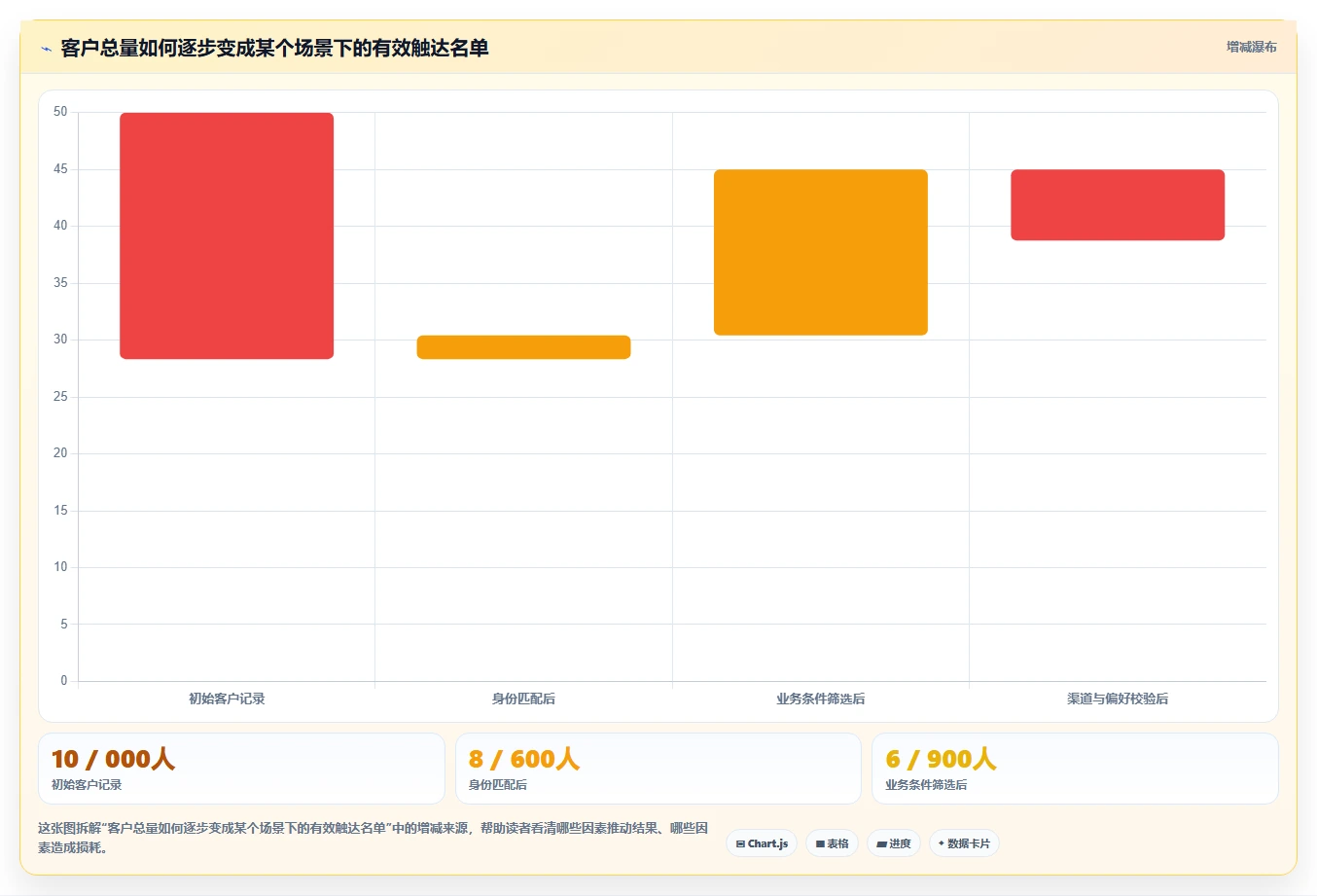Screen dimensions: 1317x896
Task: Open the 6 / 900人 data card
Action: click(x=1075, y=769)
